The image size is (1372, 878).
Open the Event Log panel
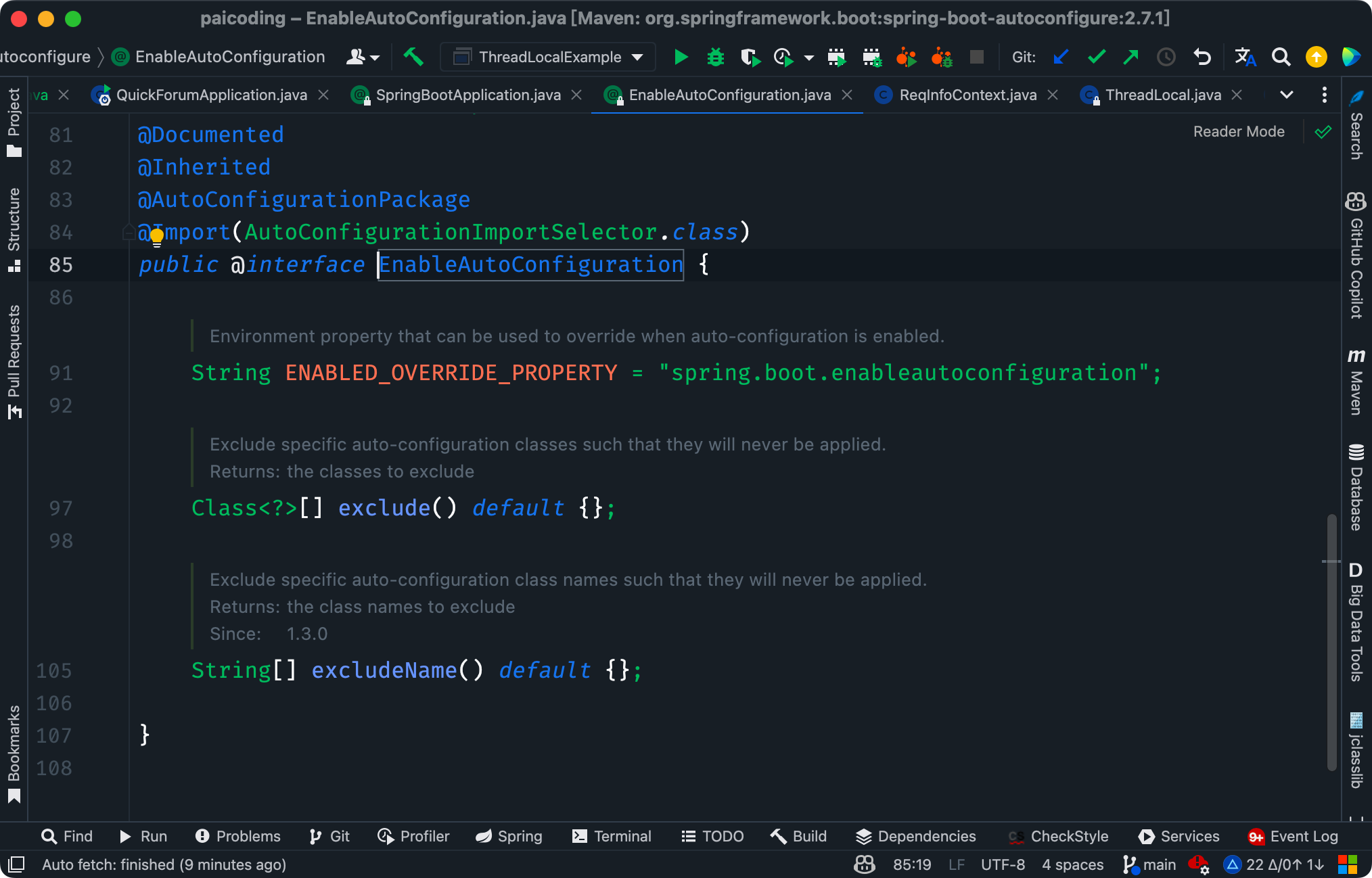tap(1290, 837)
